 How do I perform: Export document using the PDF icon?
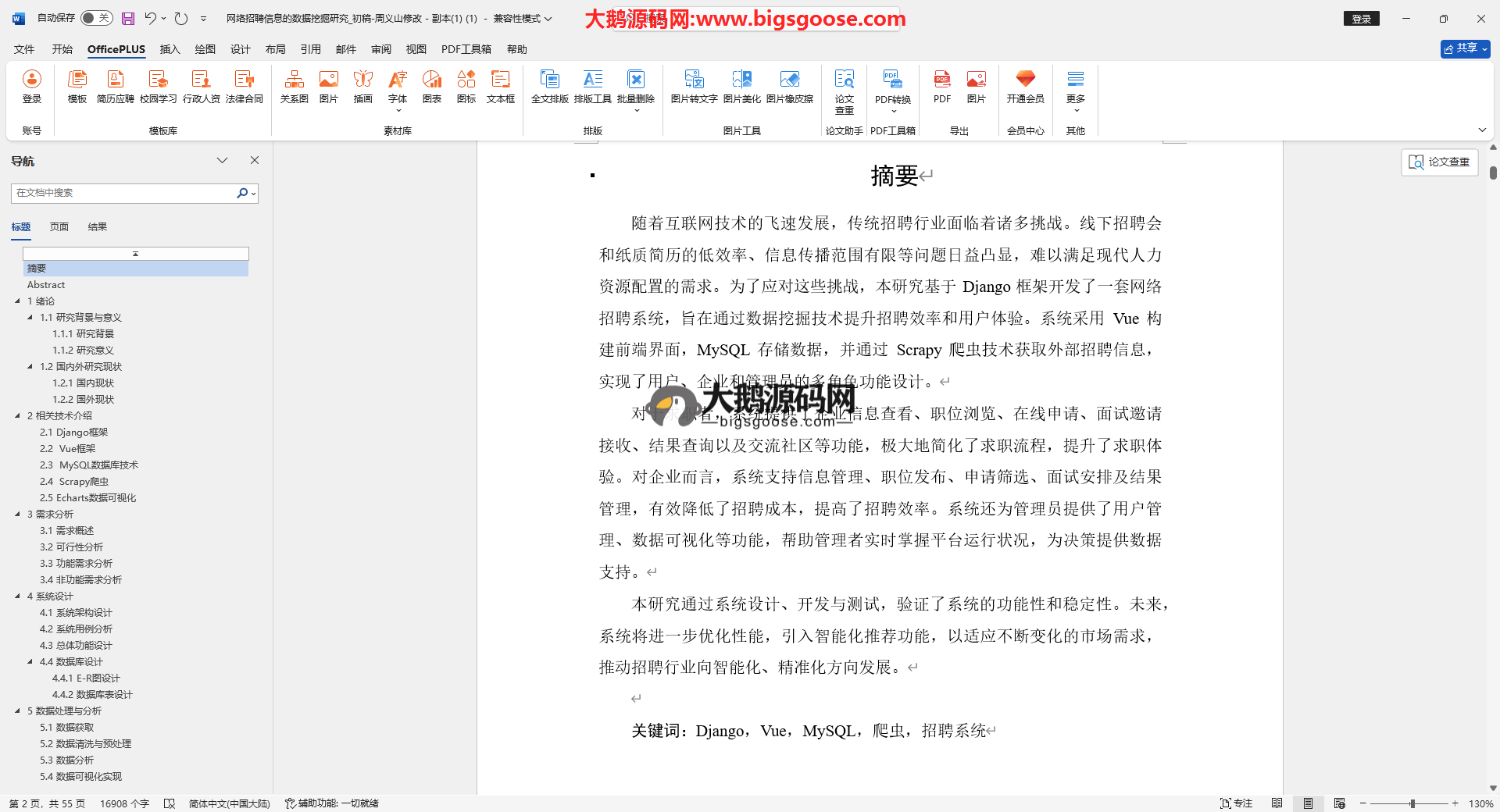(942, 87)
